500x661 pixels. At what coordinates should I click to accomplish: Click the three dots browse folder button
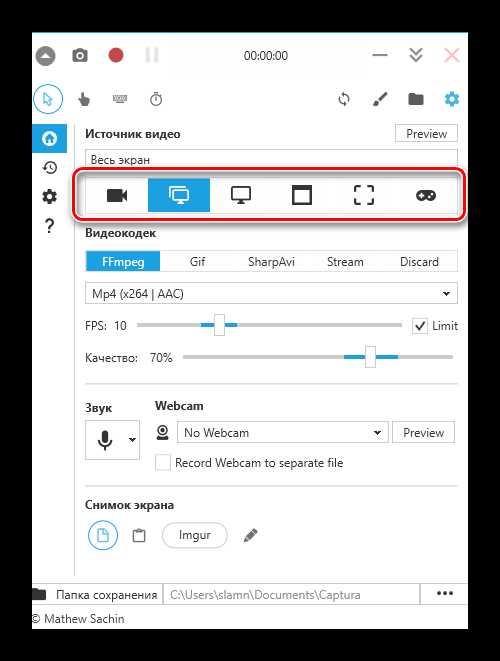444,594
